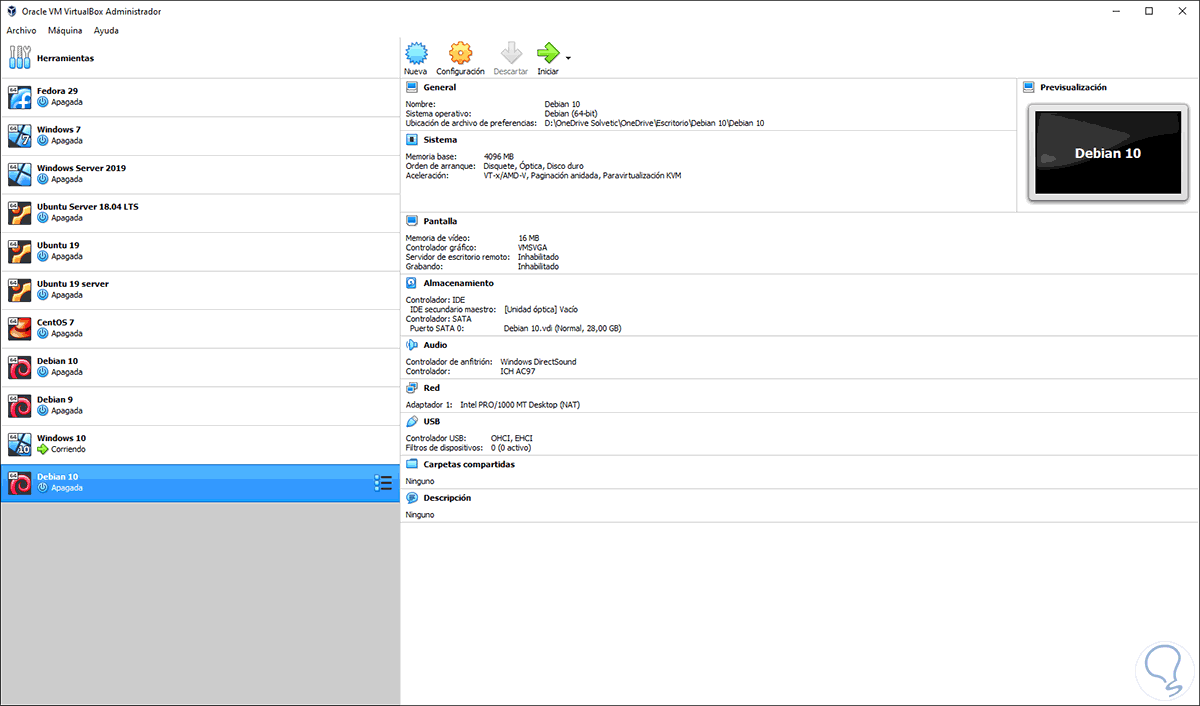Select the Ubuntu 19 VM icon
The width and height of the screenshot is (1200, 706).
point(19,251)
